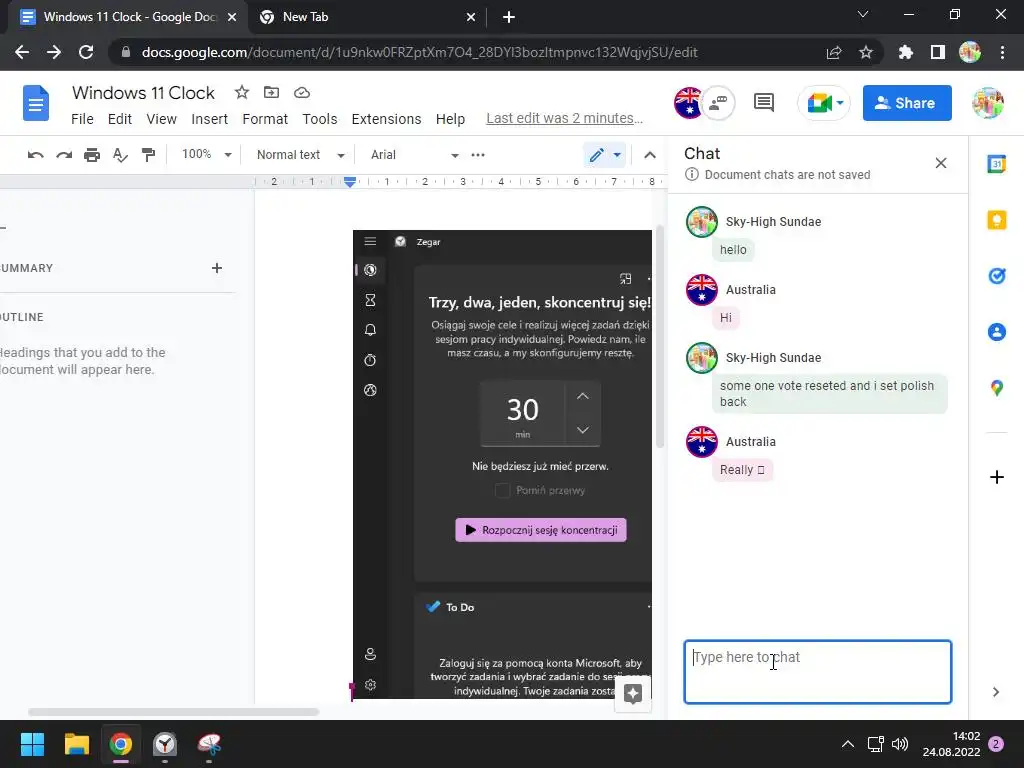This screenshot has height=768, width=1024.
Task: Run spelling and grammar check icon
Action: (x=120, y=155)
